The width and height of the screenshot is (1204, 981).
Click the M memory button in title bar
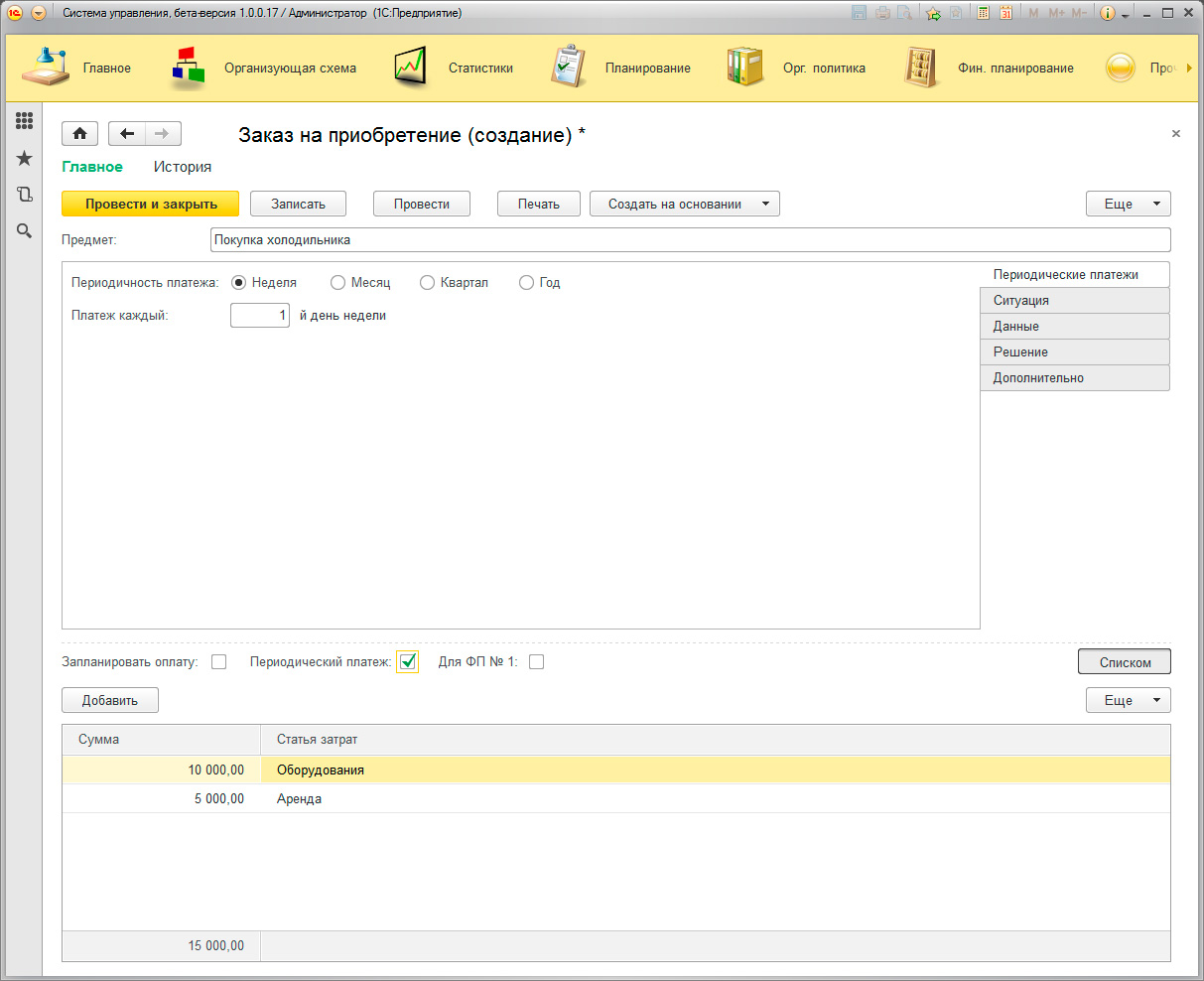[x=1034, y=13]
